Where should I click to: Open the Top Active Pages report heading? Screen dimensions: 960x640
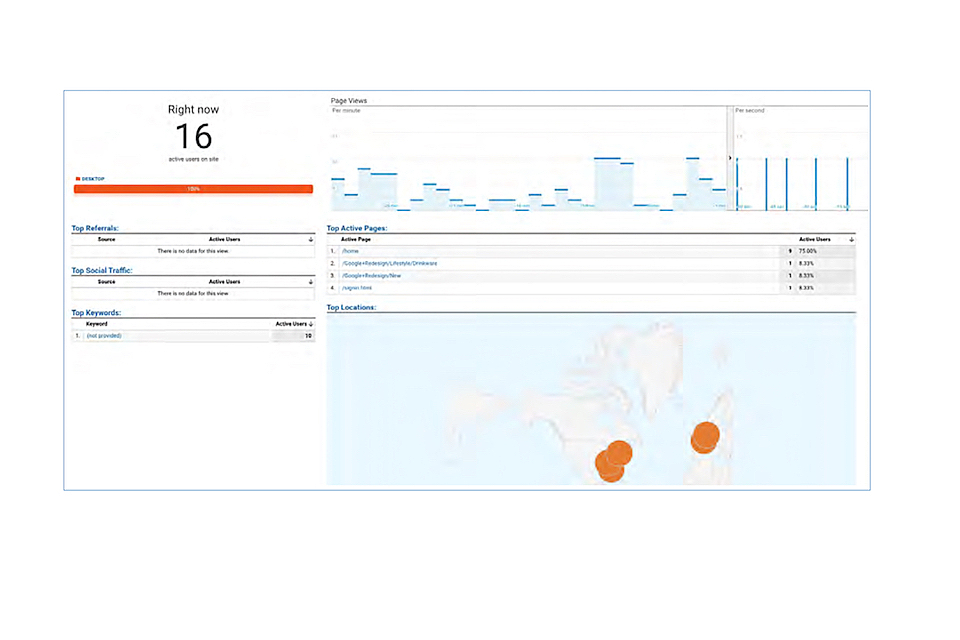coord(357,228)
